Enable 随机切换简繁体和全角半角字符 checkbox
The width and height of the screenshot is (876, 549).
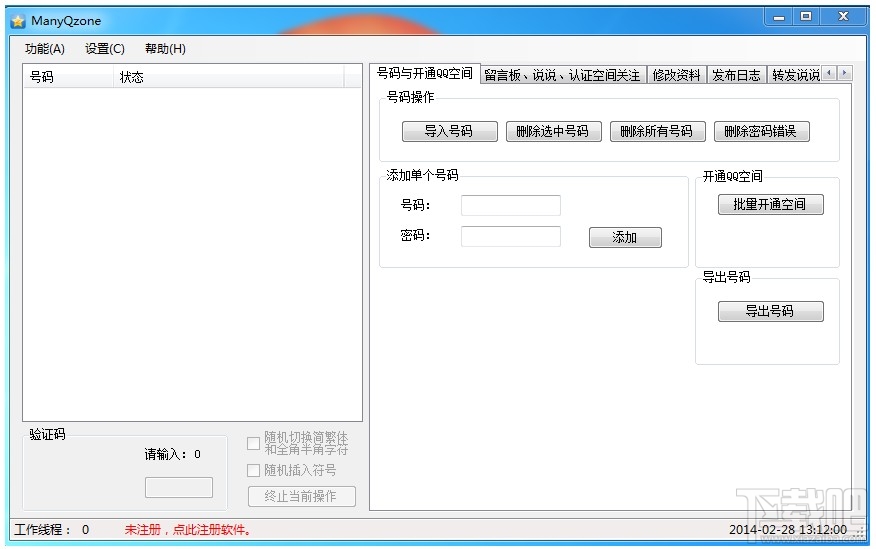[253, 443]
